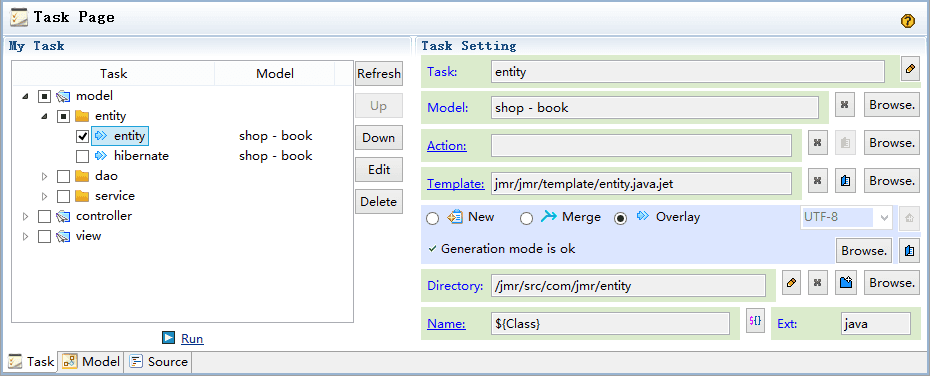
Task: Expand the controller tree node
Action: pyautogui.click(x=25, y=216)
